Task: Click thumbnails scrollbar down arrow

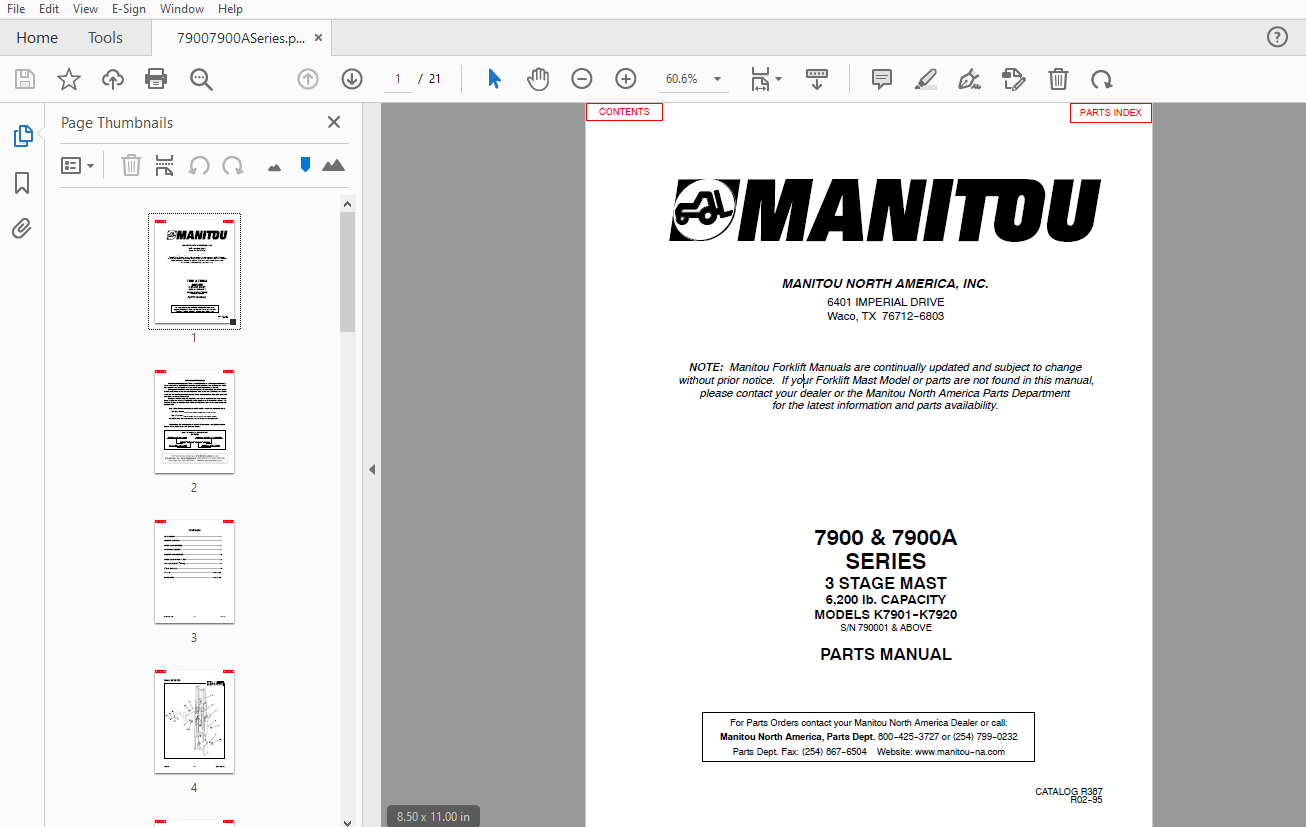Action: point(347,822)
